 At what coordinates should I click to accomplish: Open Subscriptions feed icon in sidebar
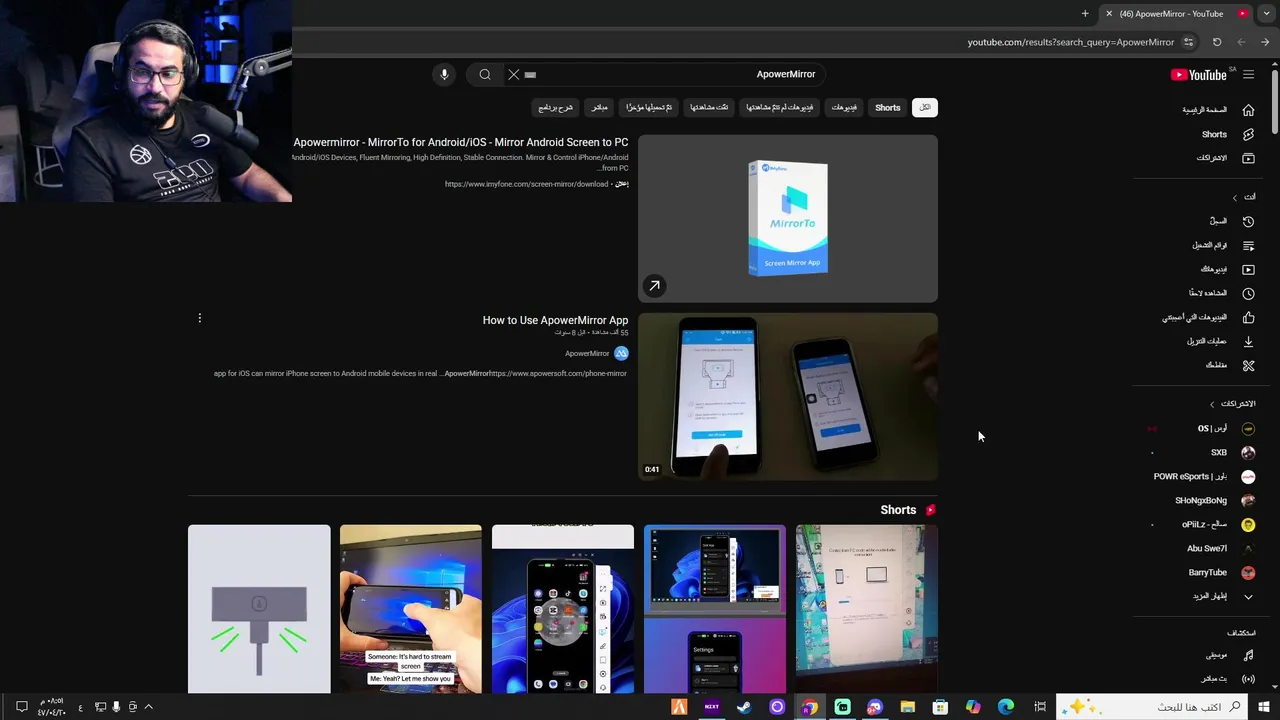[1248, 158]
